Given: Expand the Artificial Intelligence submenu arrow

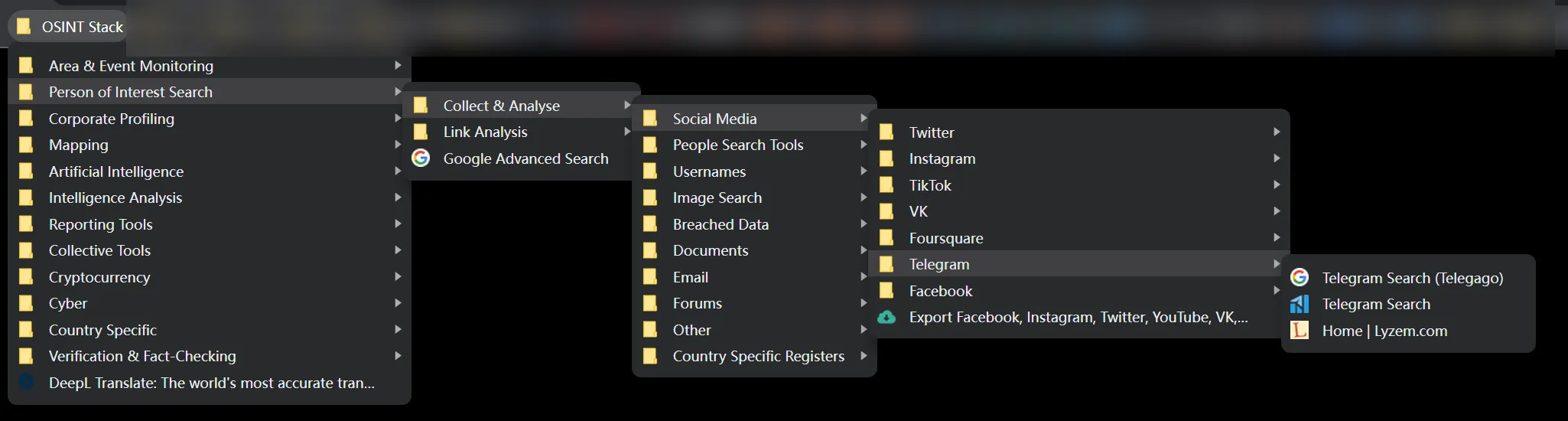Looking at the screenshot, I should [398, 171].
